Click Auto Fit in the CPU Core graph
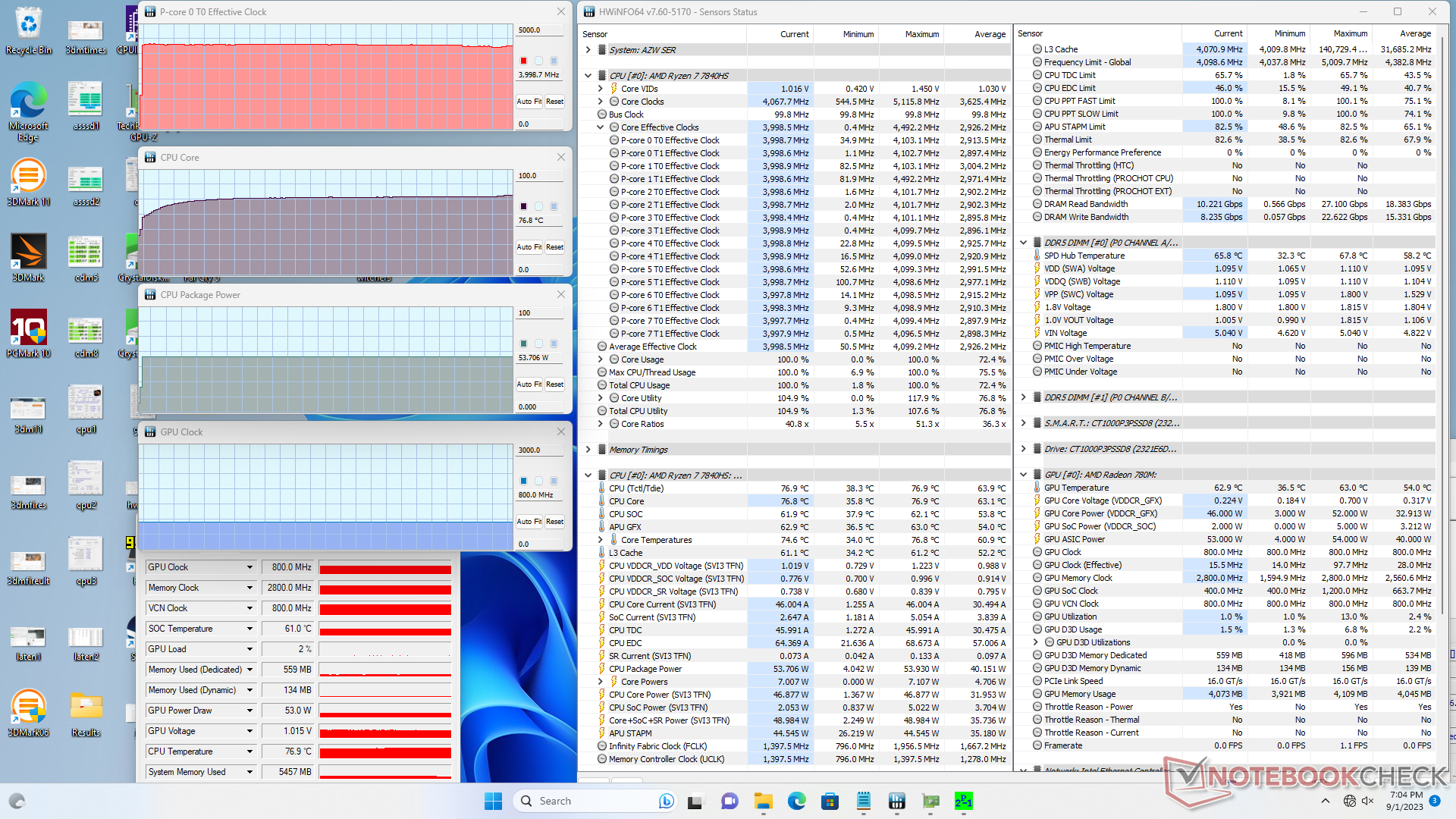Image resolution: width=1456 pixels, height=819 pixels. point(529,247)
